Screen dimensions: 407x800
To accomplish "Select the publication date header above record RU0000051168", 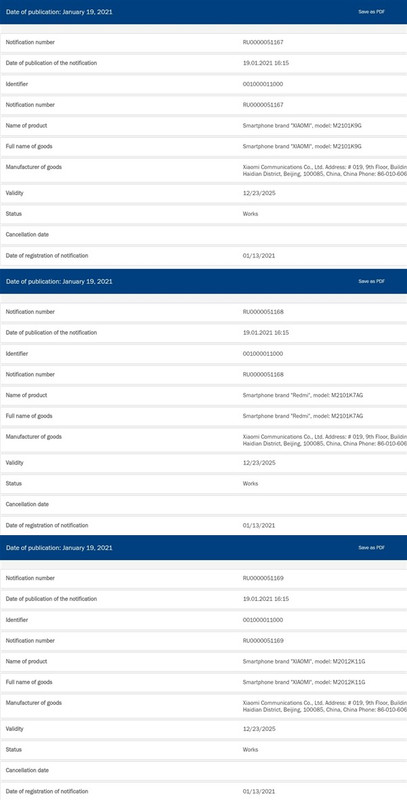I will click(59, 281).
